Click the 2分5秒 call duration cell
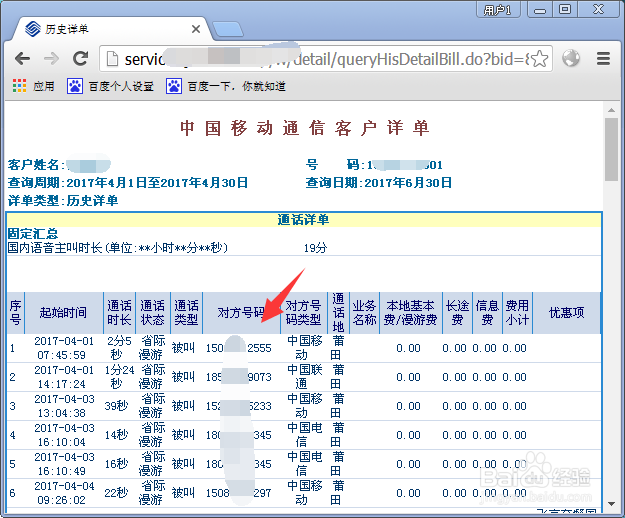 (119, 348)
